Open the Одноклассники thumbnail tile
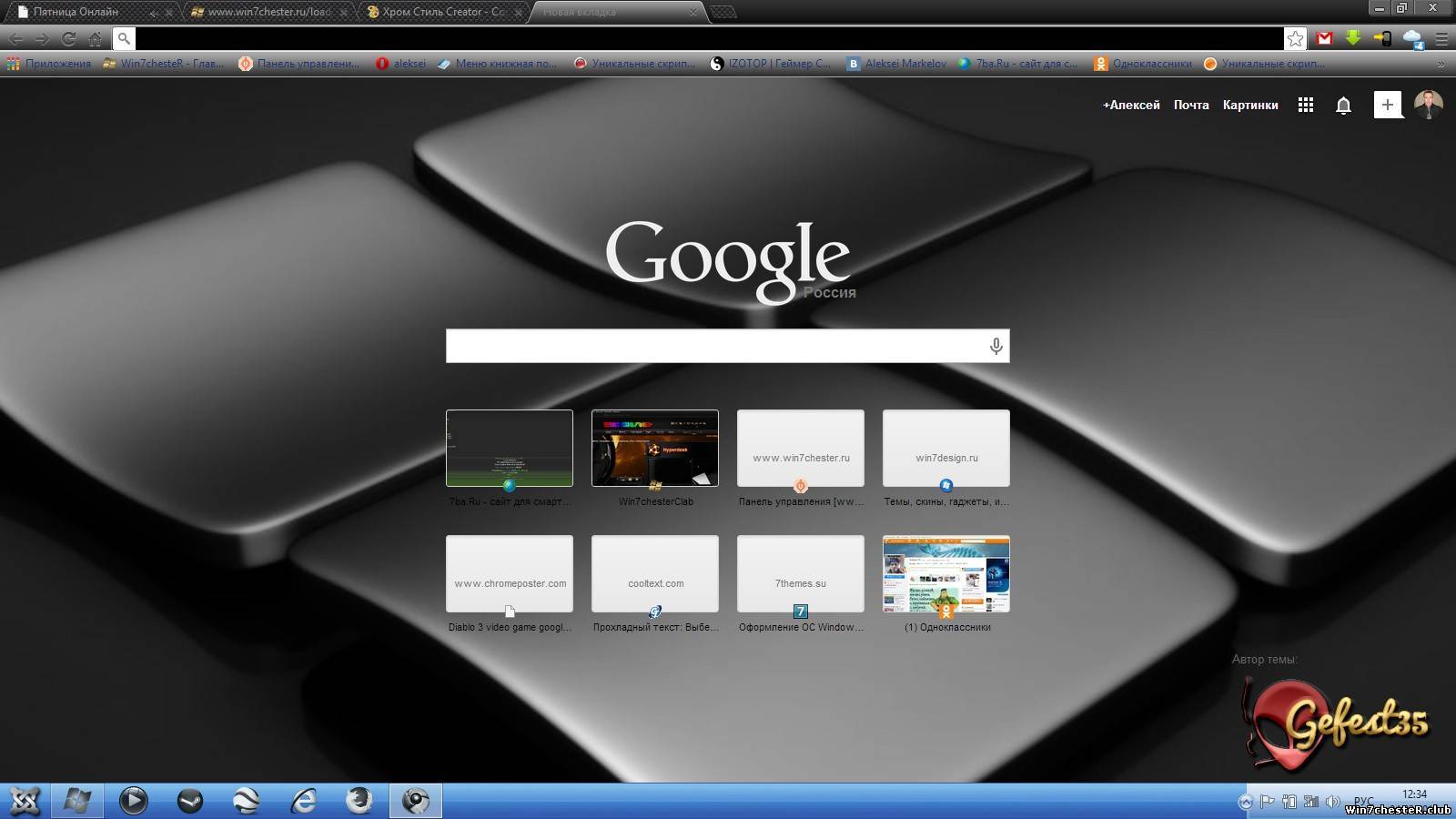Image resolution: width=1456 pixels, height=819 pixels. [x=946, y=574]
